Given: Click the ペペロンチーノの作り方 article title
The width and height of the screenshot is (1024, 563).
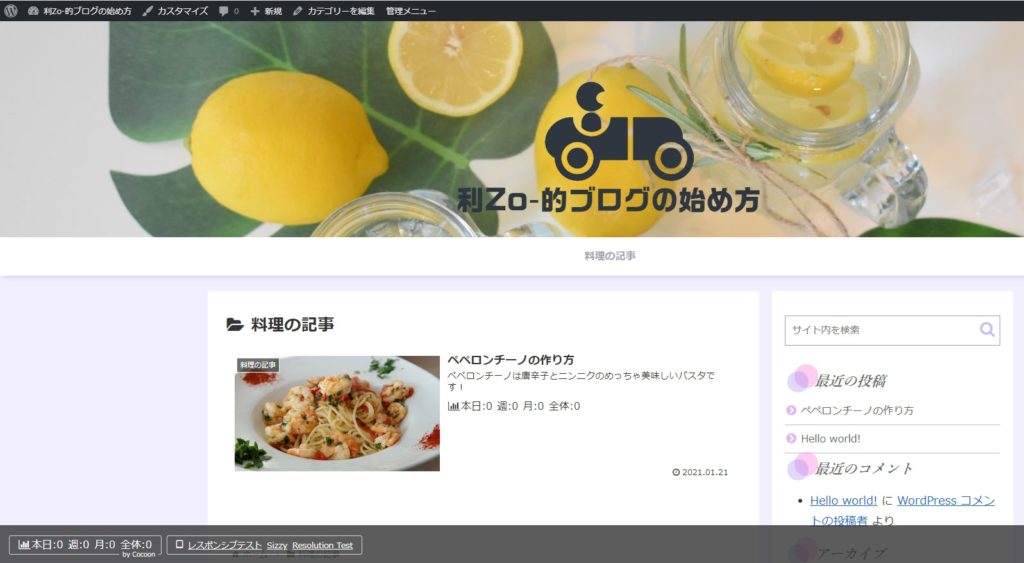Looking at the screenshot, I should [510, 359].
